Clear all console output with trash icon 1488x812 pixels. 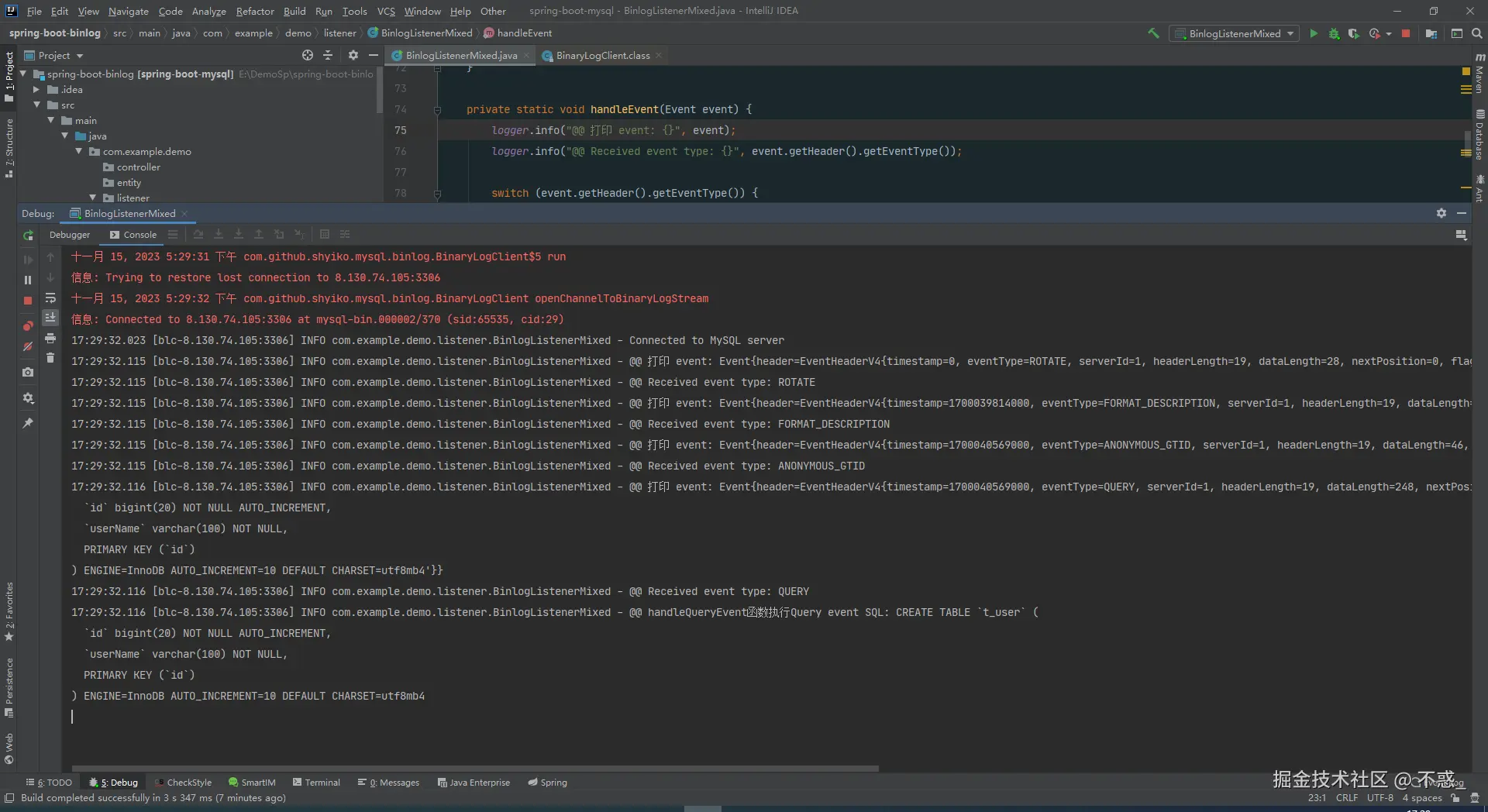point(50,358)
